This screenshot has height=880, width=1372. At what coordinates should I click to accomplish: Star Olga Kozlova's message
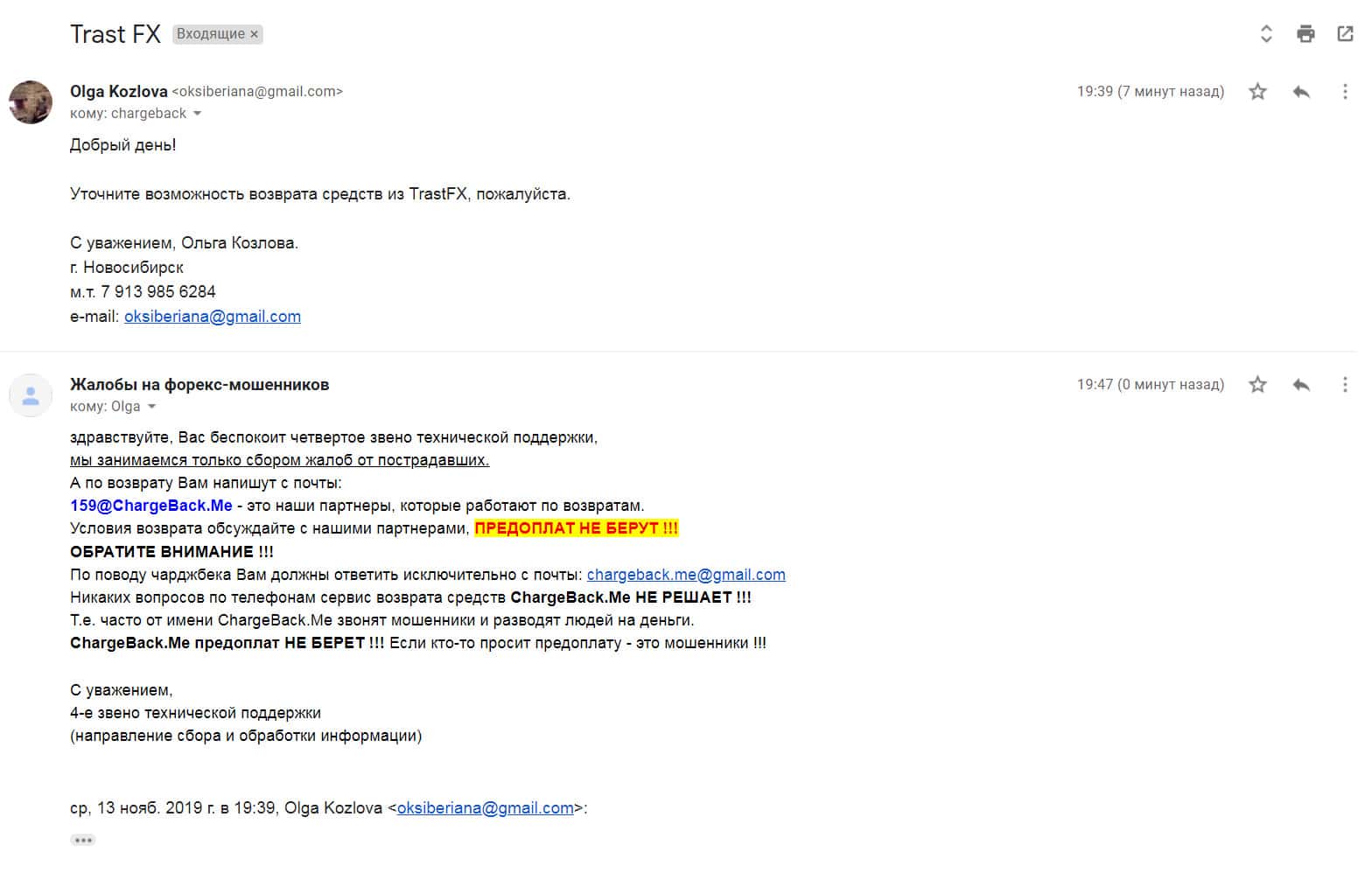pyautogui.click(x=1257, y=92)
